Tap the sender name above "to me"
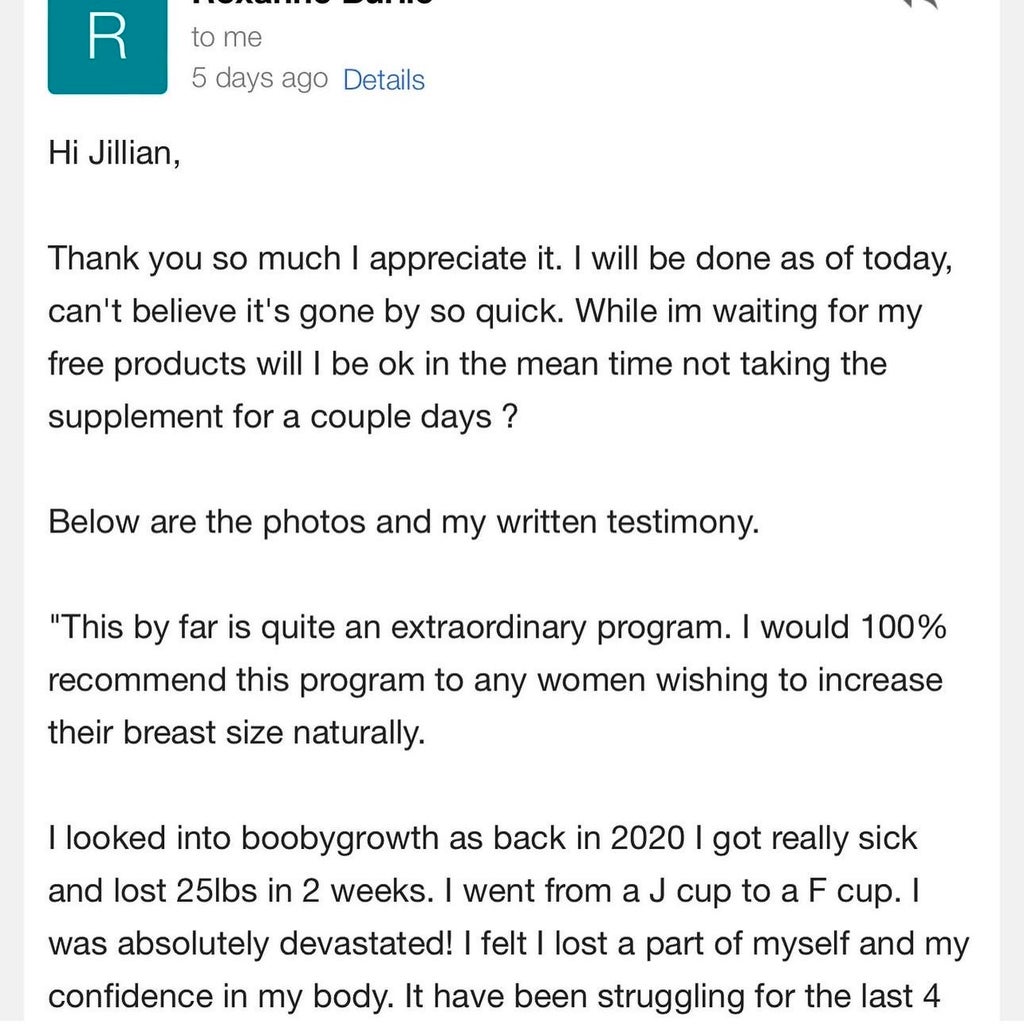 [x=311, y=5]
